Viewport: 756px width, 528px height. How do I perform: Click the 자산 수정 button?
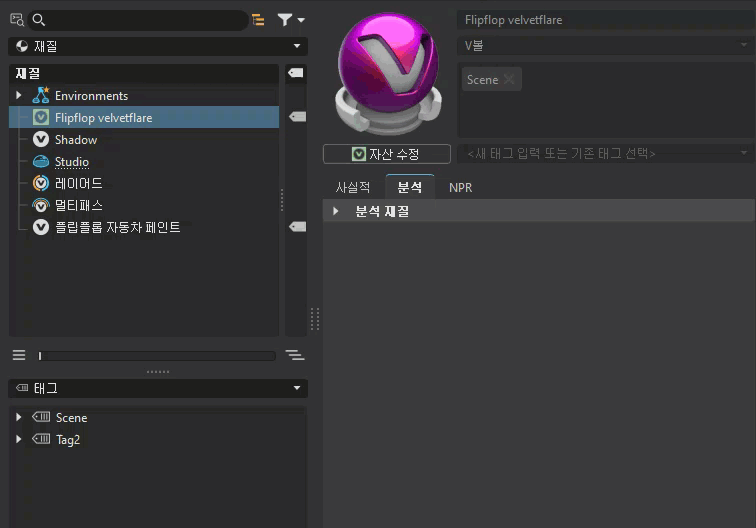(387, 154)
